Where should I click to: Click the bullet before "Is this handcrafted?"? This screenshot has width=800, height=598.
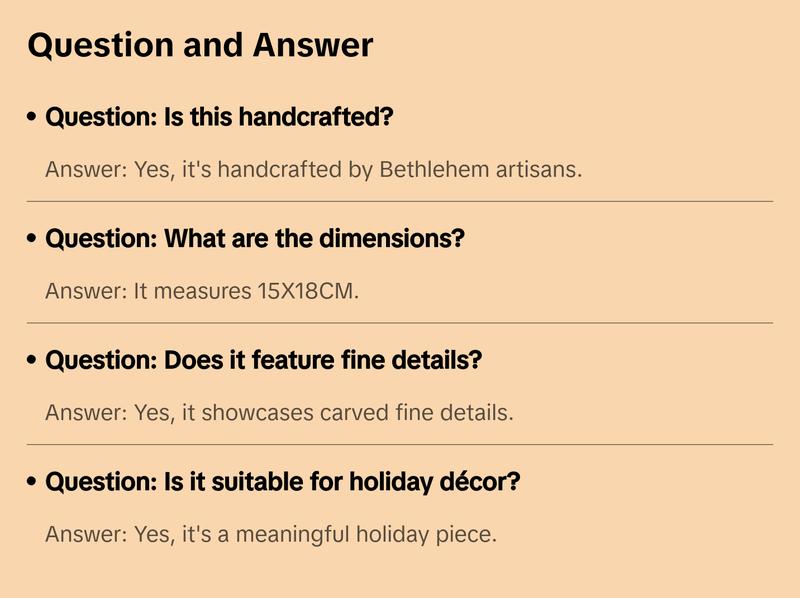coord(33,118)
